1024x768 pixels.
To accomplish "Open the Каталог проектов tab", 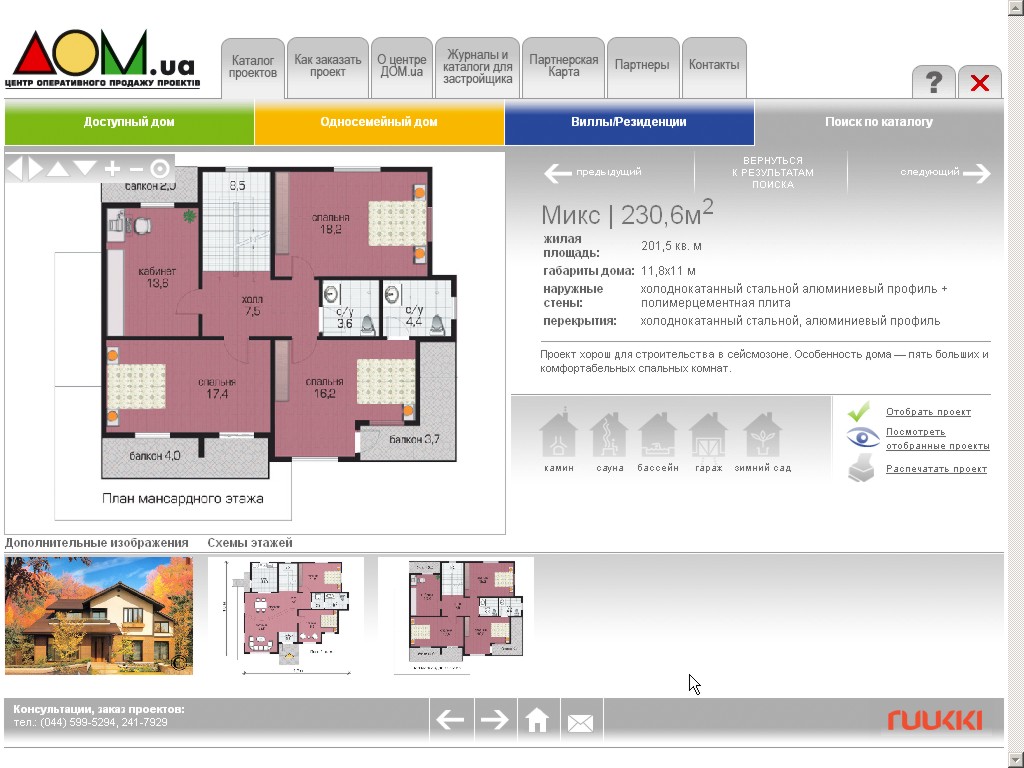I will tap(253, 68).
